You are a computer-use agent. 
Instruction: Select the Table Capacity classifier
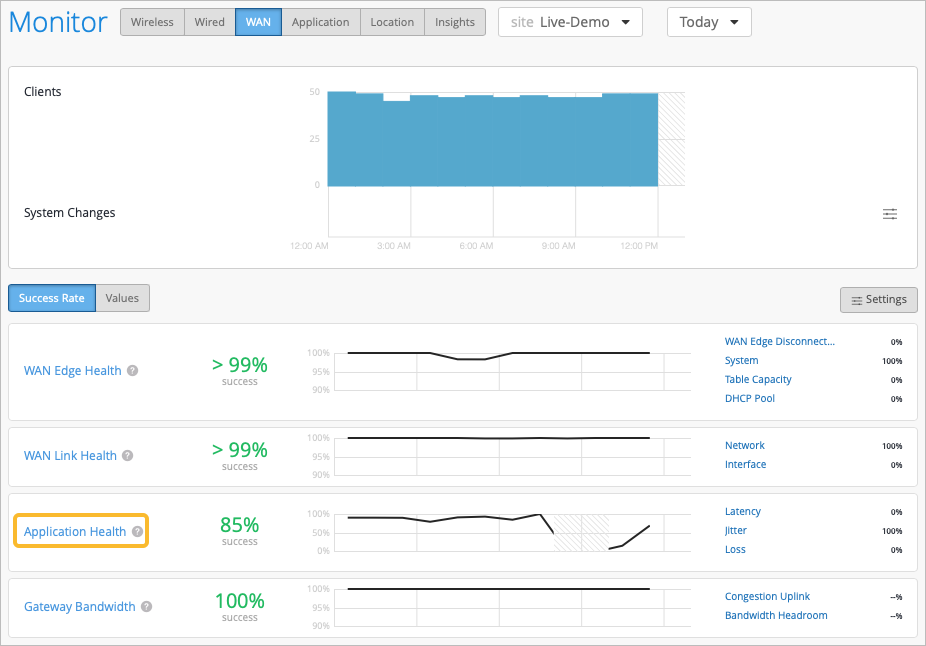(x=758, y=379)
